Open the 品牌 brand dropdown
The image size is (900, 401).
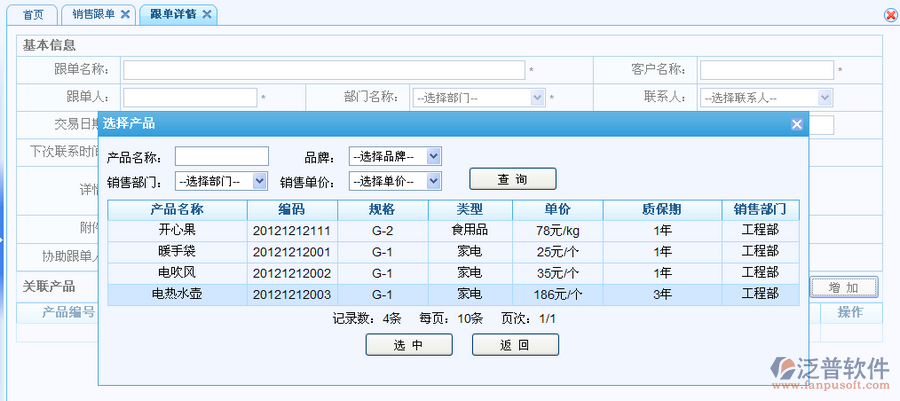pyautogui.click(x=395, y=156)
